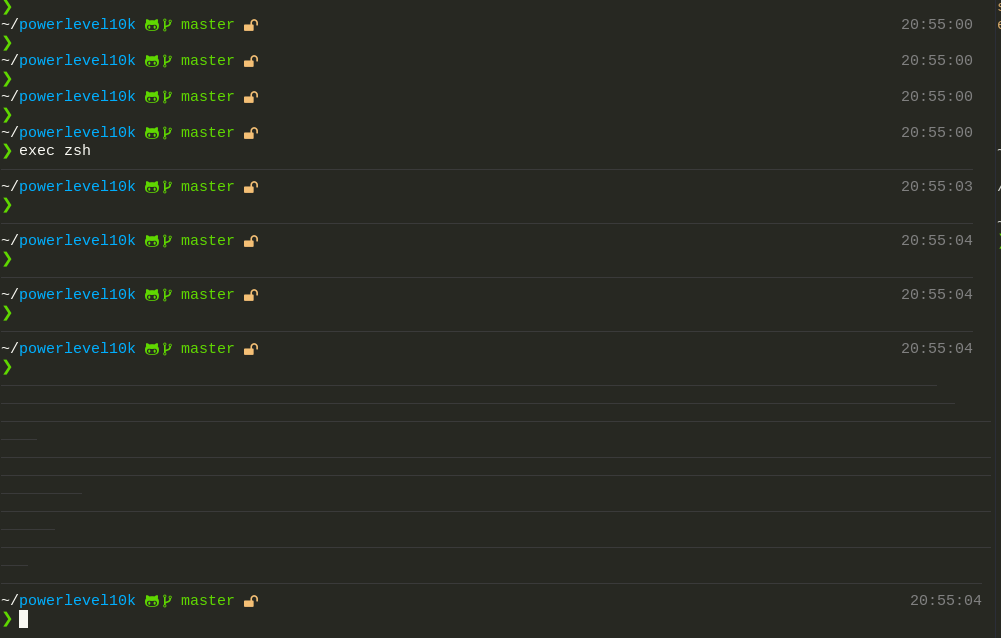Image resolution: width=1001 pixels, height=638 pixels.
Task: Click the green chevron below the 20:55:03 prompt line
Action: 7,205
